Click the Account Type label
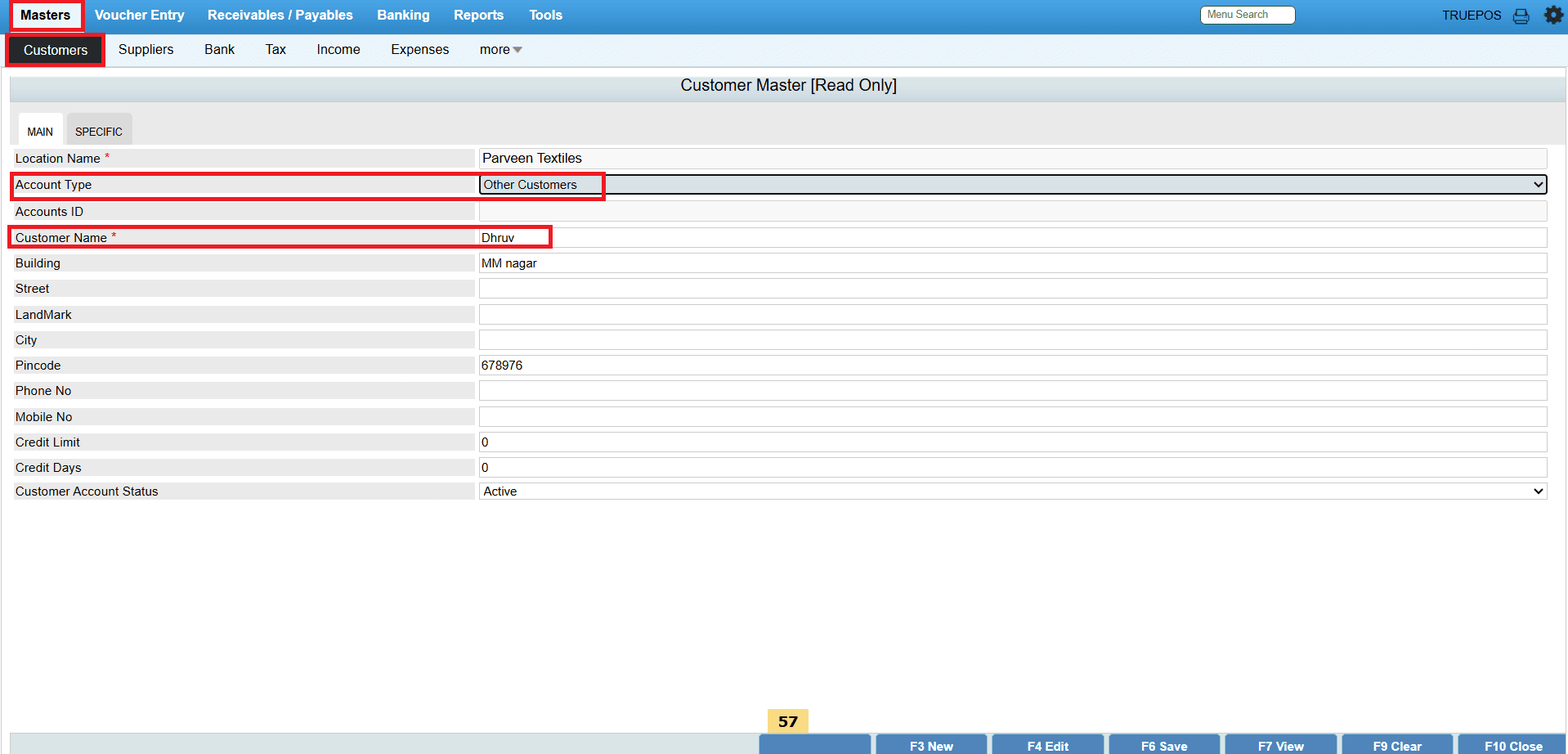 53,185
